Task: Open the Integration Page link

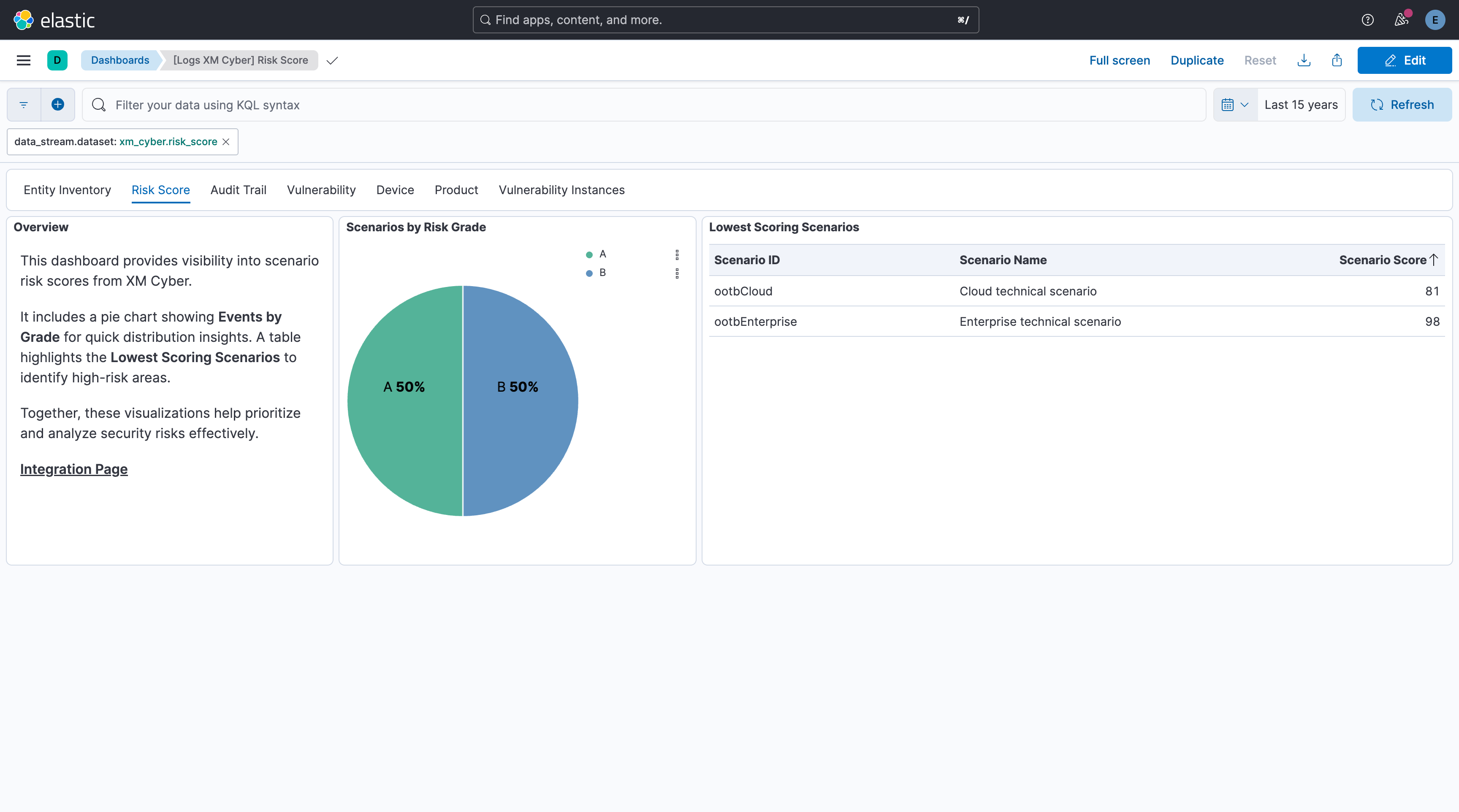Action: tap(74, 469)
